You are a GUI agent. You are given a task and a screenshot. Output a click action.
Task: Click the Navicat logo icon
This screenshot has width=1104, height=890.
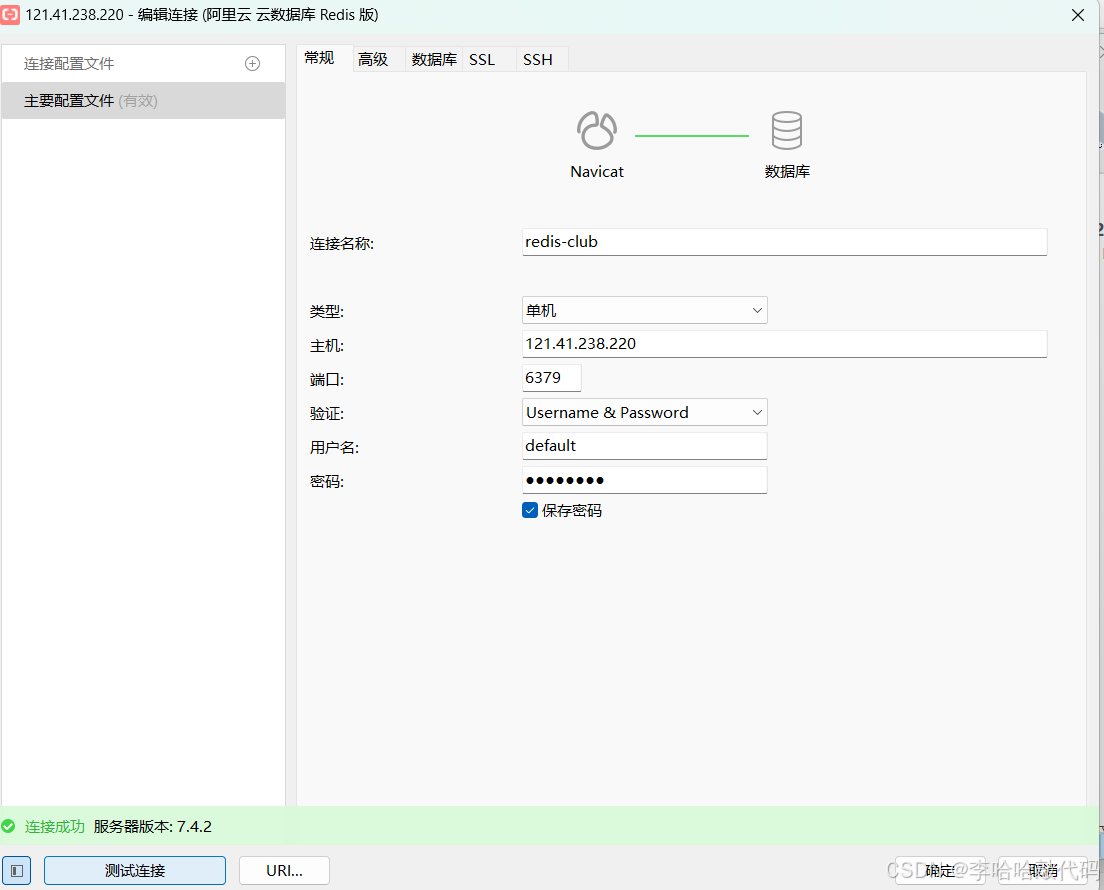tap(597, 130)
